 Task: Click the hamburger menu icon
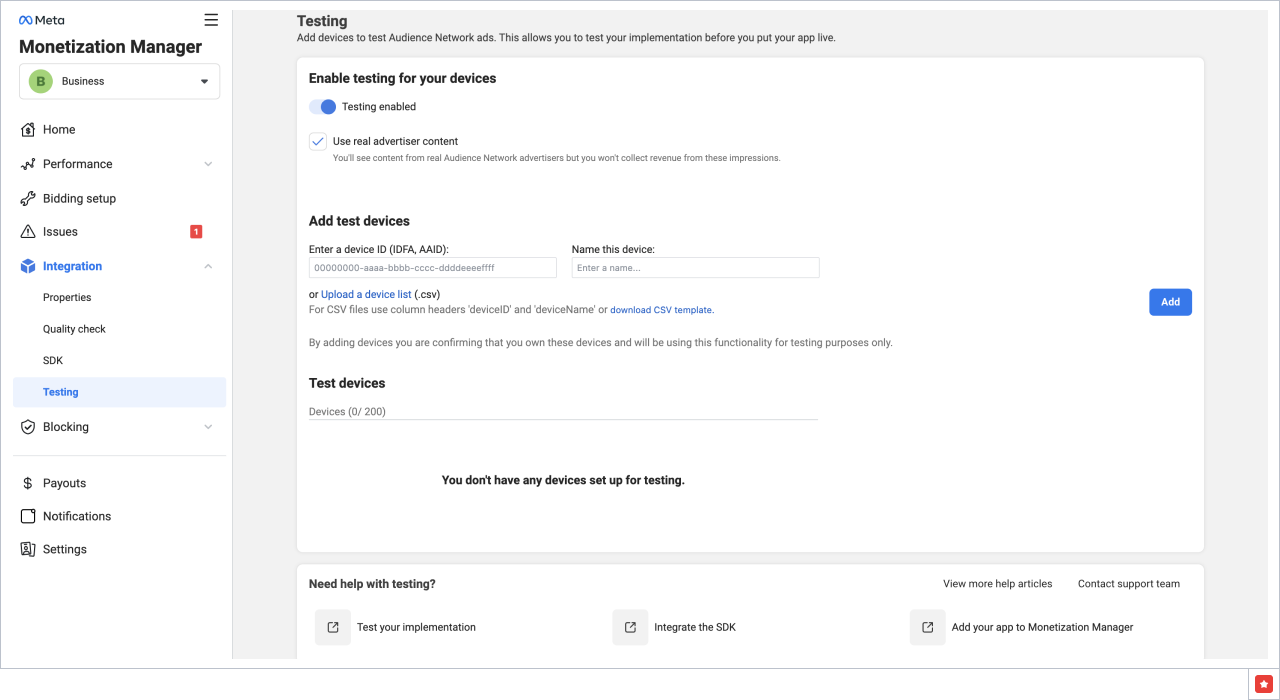210,20
